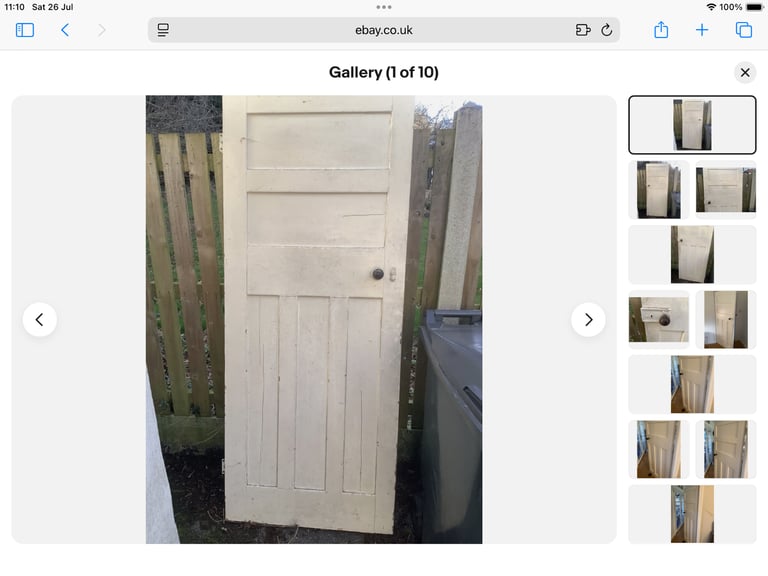Viewport: 768px width, 576px height.
Task: Select the first selected door thumbnail
Action: tap(692, 125)
